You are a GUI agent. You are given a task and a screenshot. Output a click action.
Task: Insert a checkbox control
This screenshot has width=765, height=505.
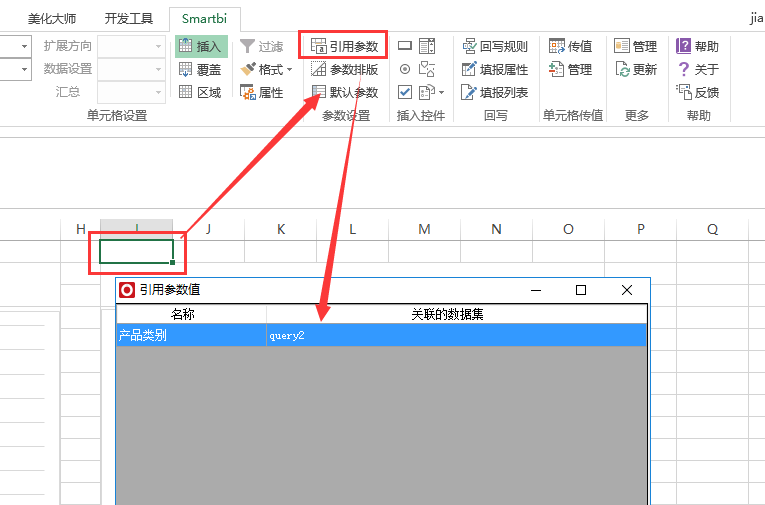405,92
